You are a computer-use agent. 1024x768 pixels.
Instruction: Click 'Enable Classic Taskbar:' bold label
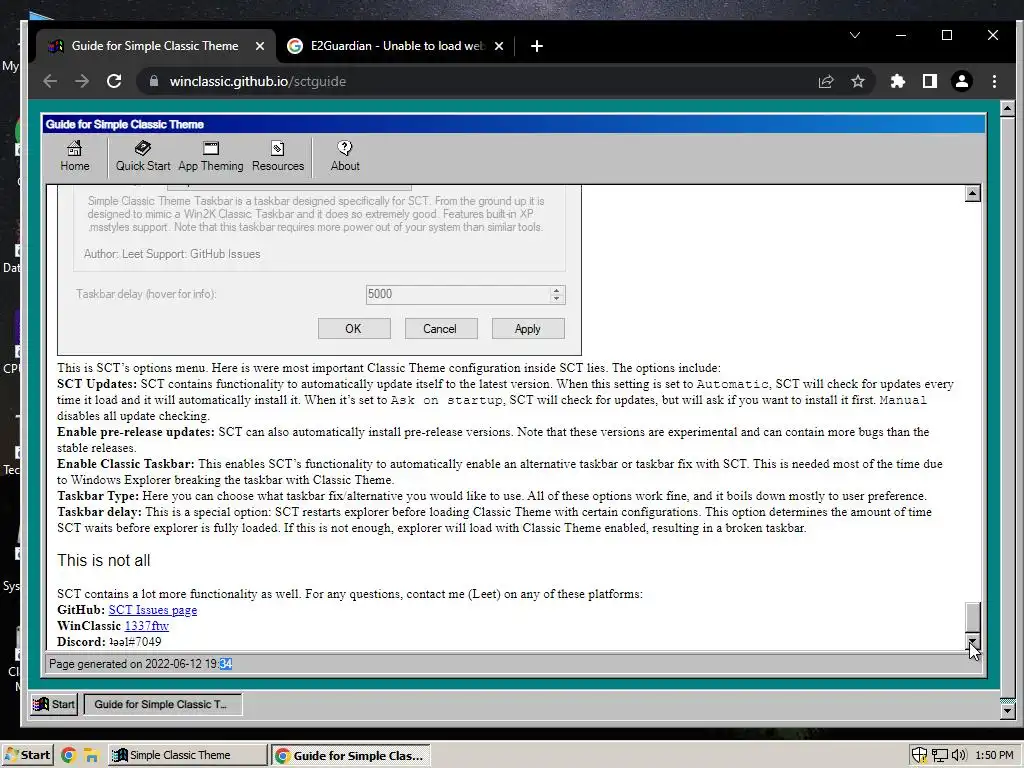pyautogui.click(x=125, y=464)
